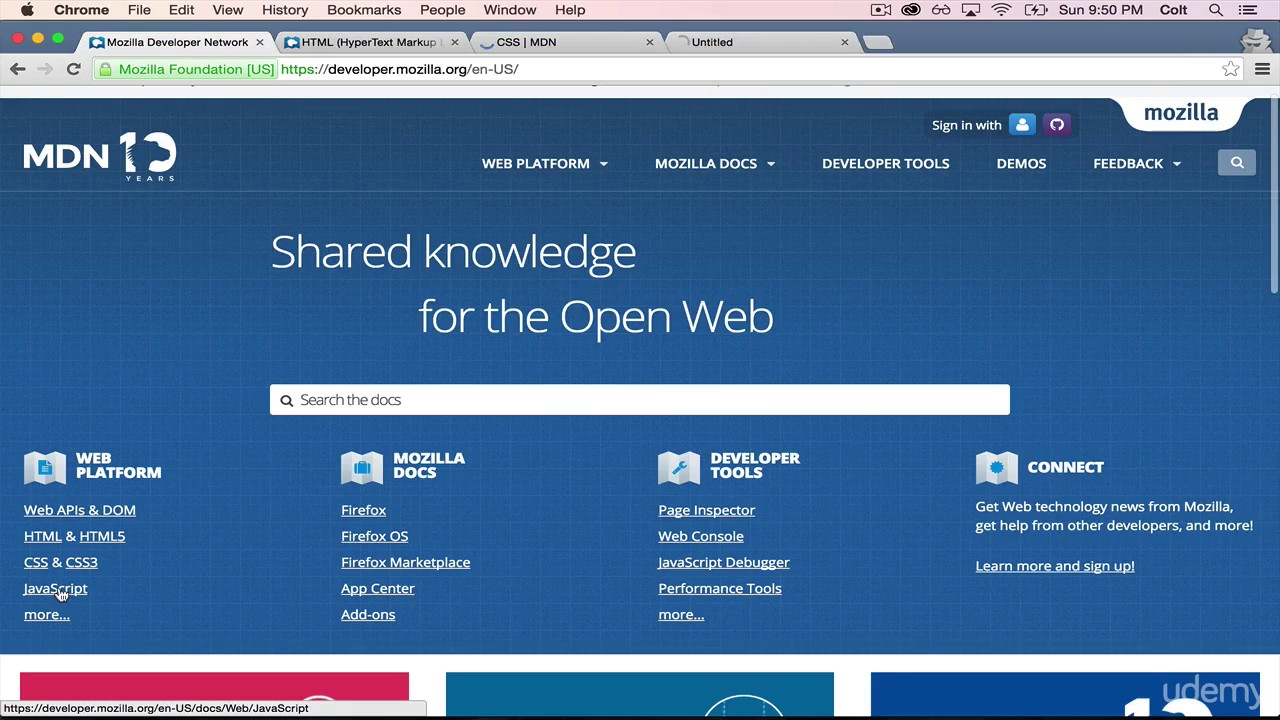Viewport: 1280px width, 720px height.
Task: Click the green lock security icon
Action: (x=106, y=69)
